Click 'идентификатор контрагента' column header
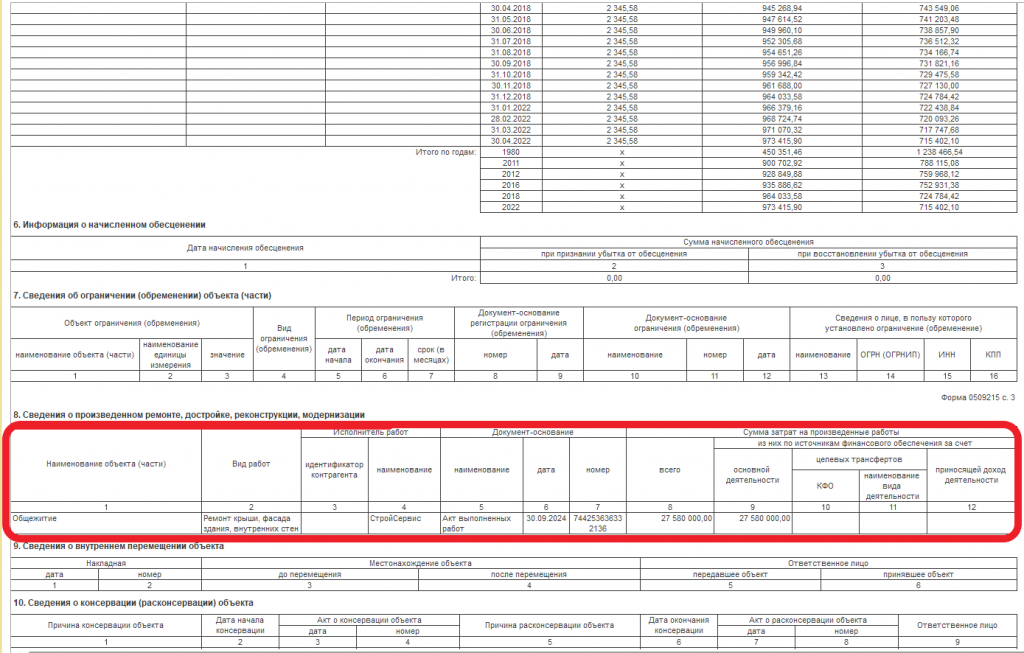The width and height of the screenshot is (1024, 653). pos(334,470)
